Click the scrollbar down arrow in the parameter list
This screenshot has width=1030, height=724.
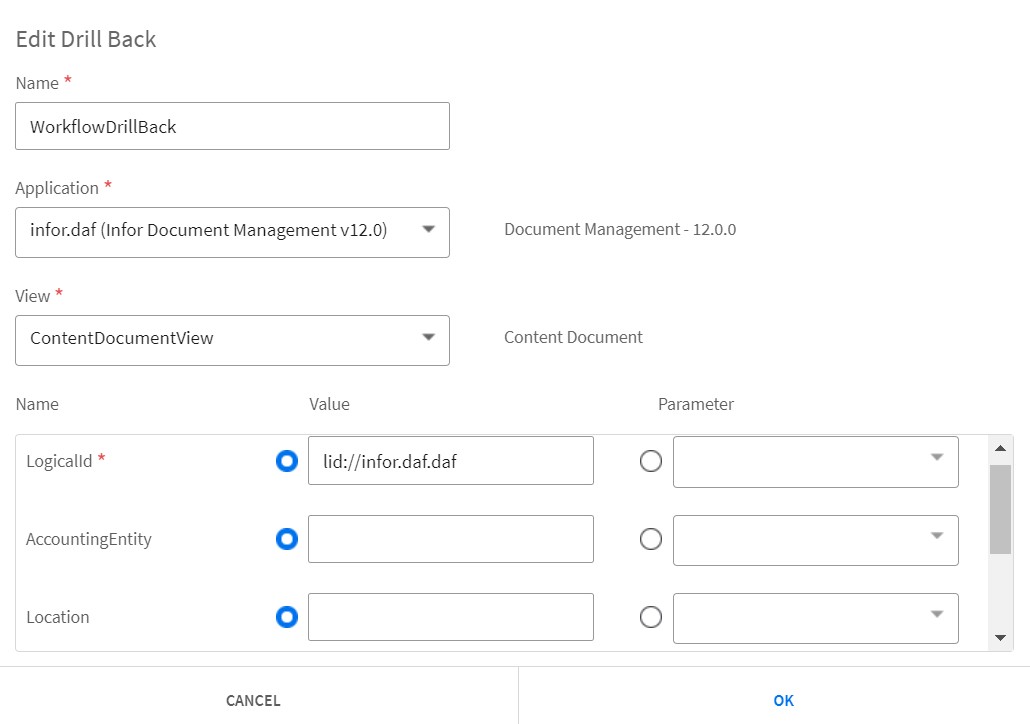tap(1000, 638)
